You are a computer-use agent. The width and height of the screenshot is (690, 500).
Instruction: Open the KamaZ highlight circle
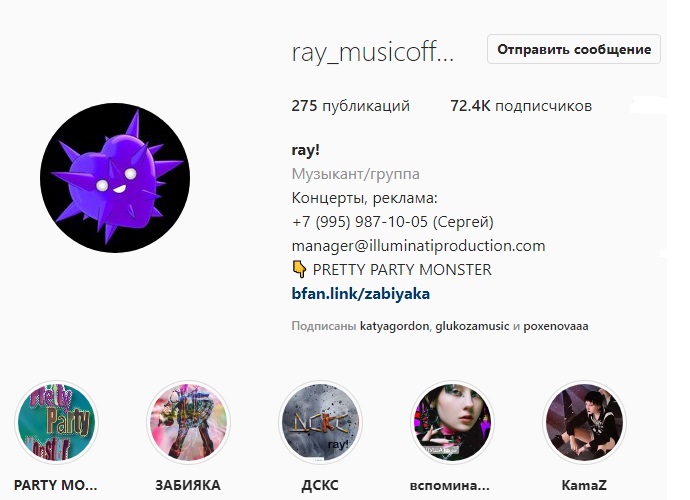[x=584, y=422]
